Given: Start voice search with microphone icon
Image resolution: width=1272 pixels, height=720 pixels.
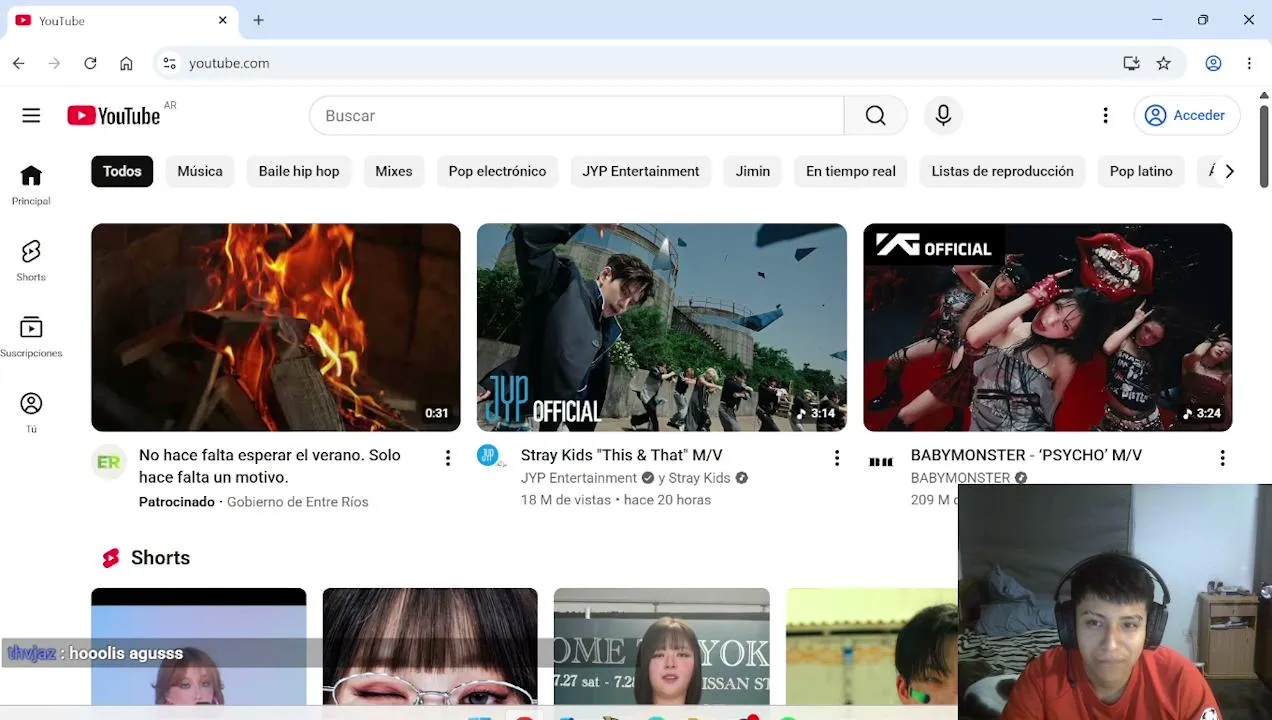Looking at the screenshot, I should tap(943, 116).
